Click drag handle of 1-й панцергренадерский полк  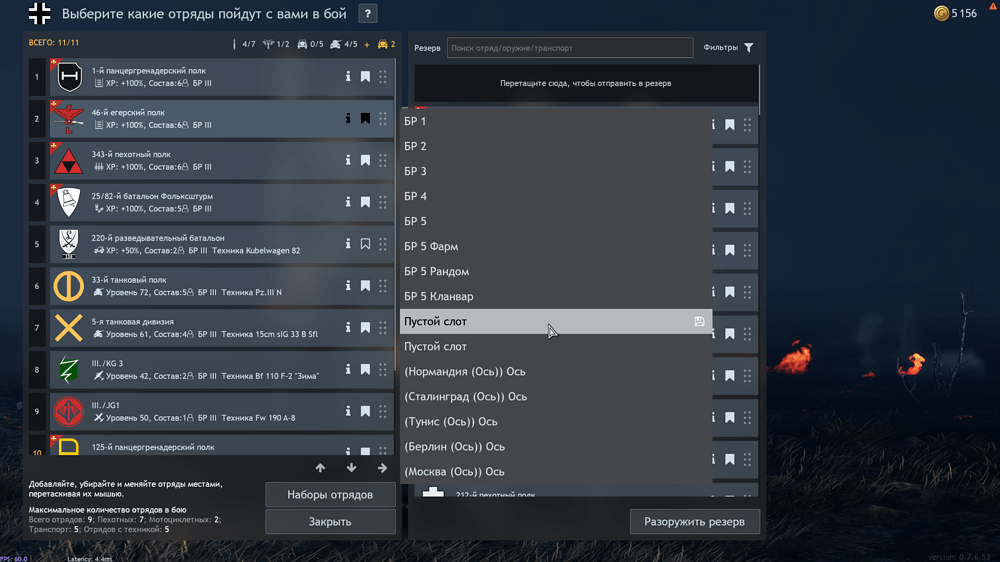tap(383, 77)
